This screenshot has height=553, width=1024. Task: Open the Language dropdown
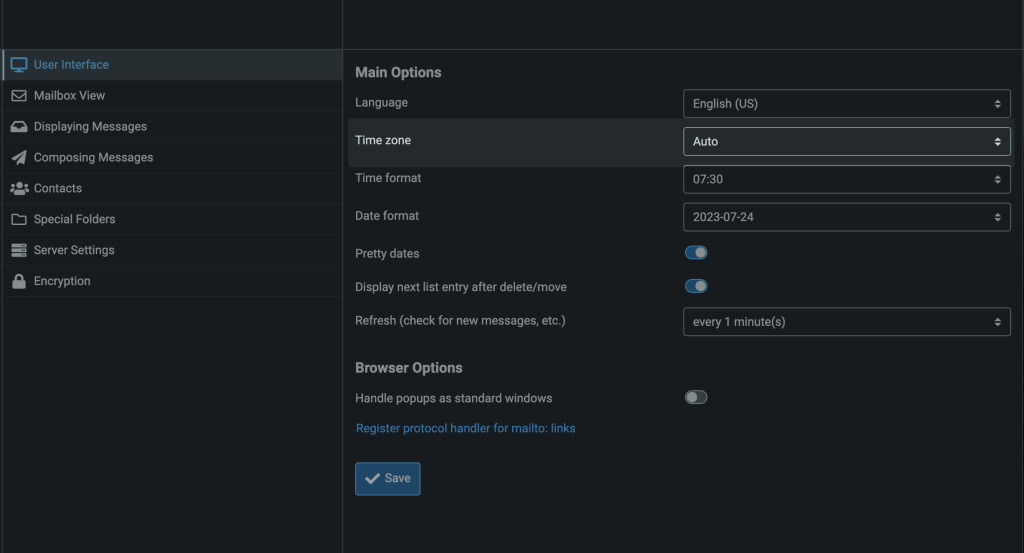pyautogui.click(x=846, y=104)
